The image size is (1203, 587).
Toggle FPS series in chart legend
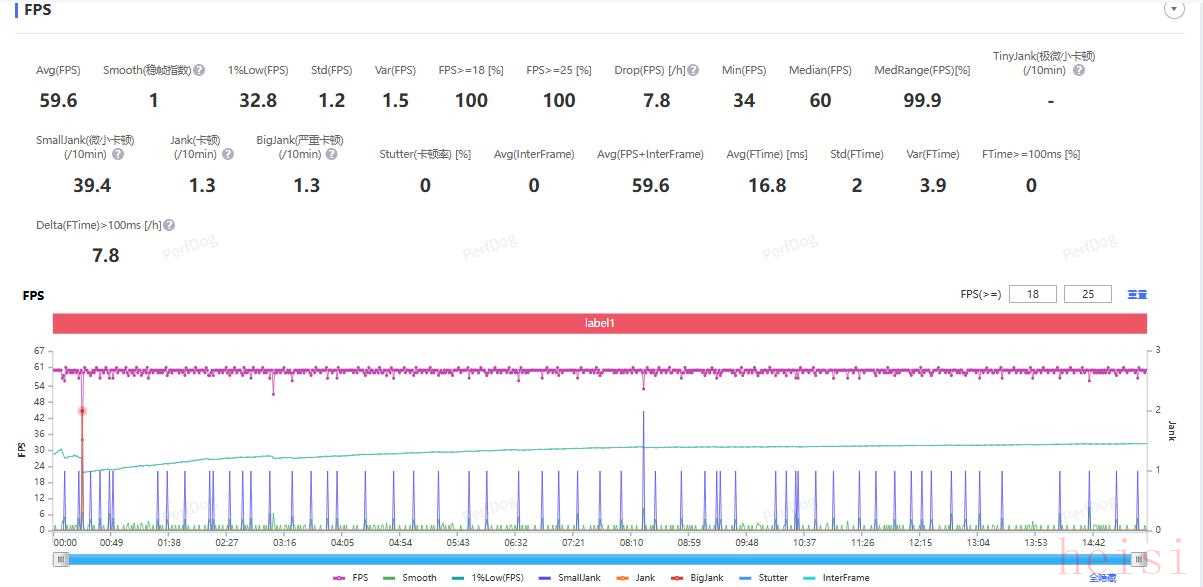pyautogui.click(x=351, y=578)
